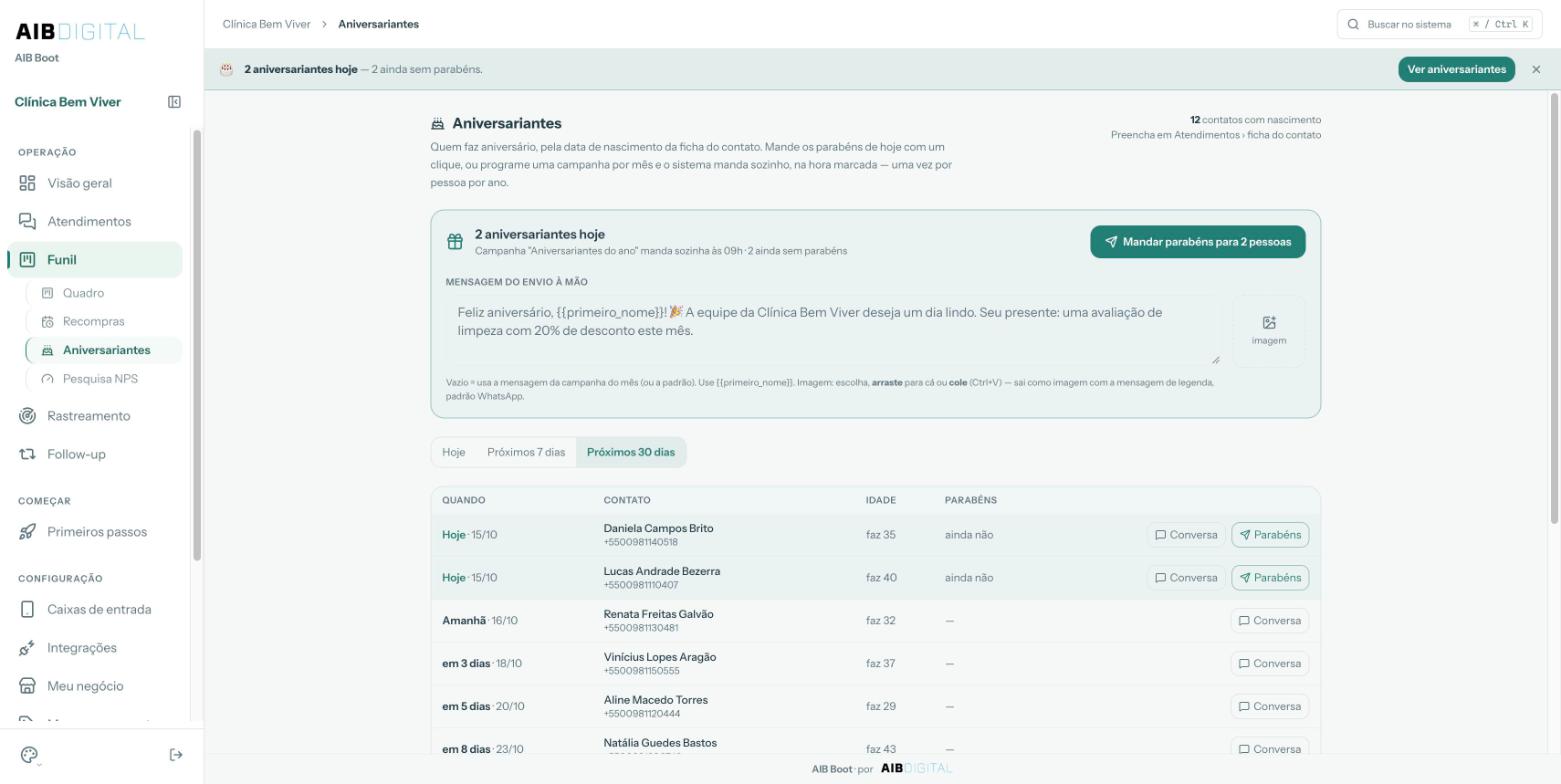Dismiss the birthday banner with the X
The width and height of the screenshot is (1561, 784).
click(x=1536, y=69)
